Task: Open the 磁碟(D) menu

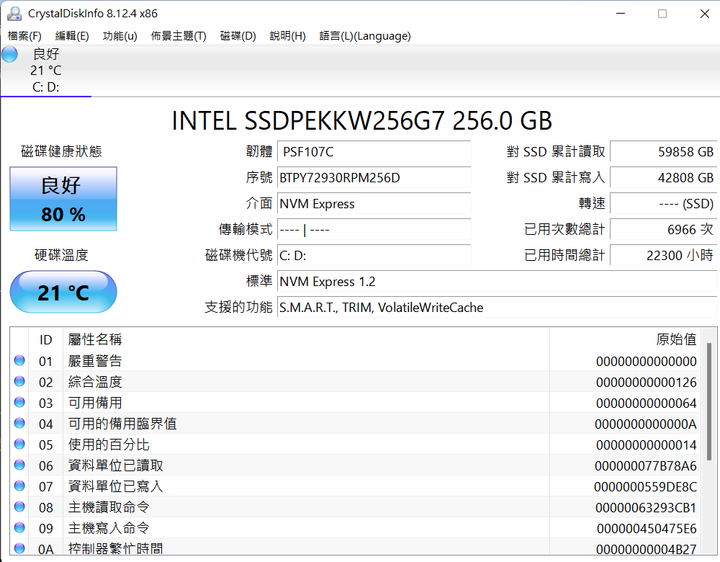Action: click(238, 36)
